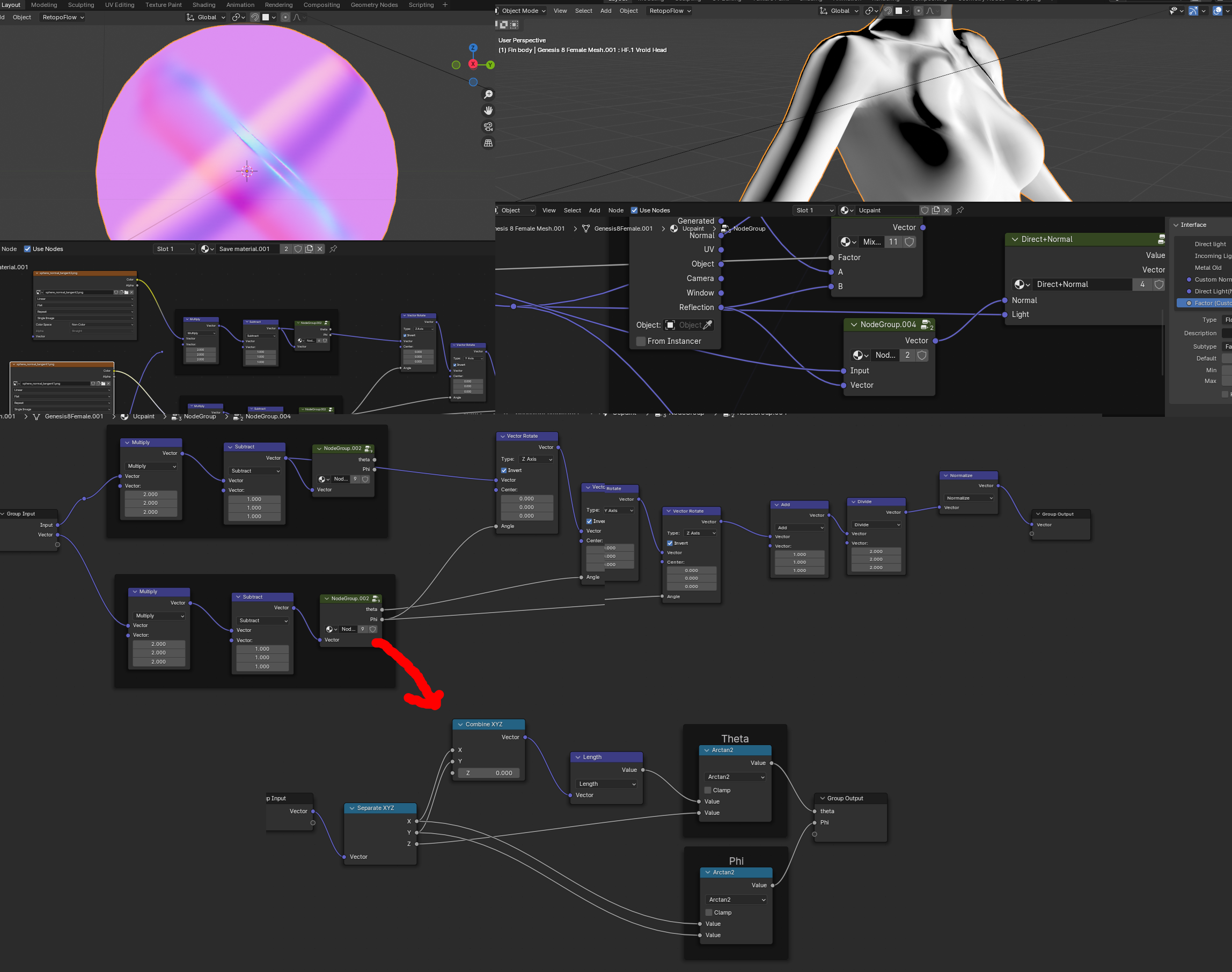Open the Node menu in the Upcaint editor

(x=616, y=210)
